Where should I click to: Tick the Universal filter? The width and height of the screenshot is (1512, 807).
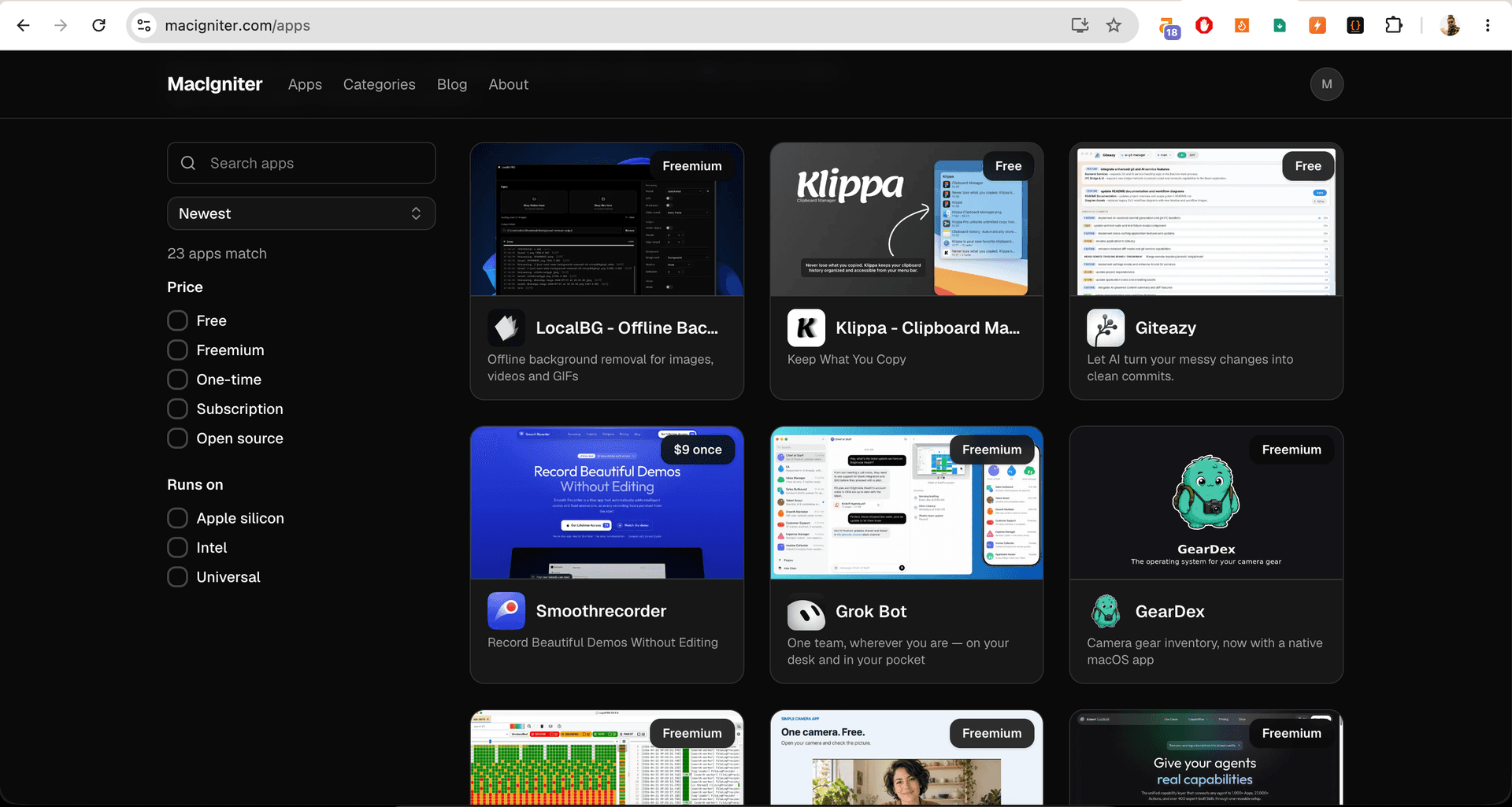178,577
